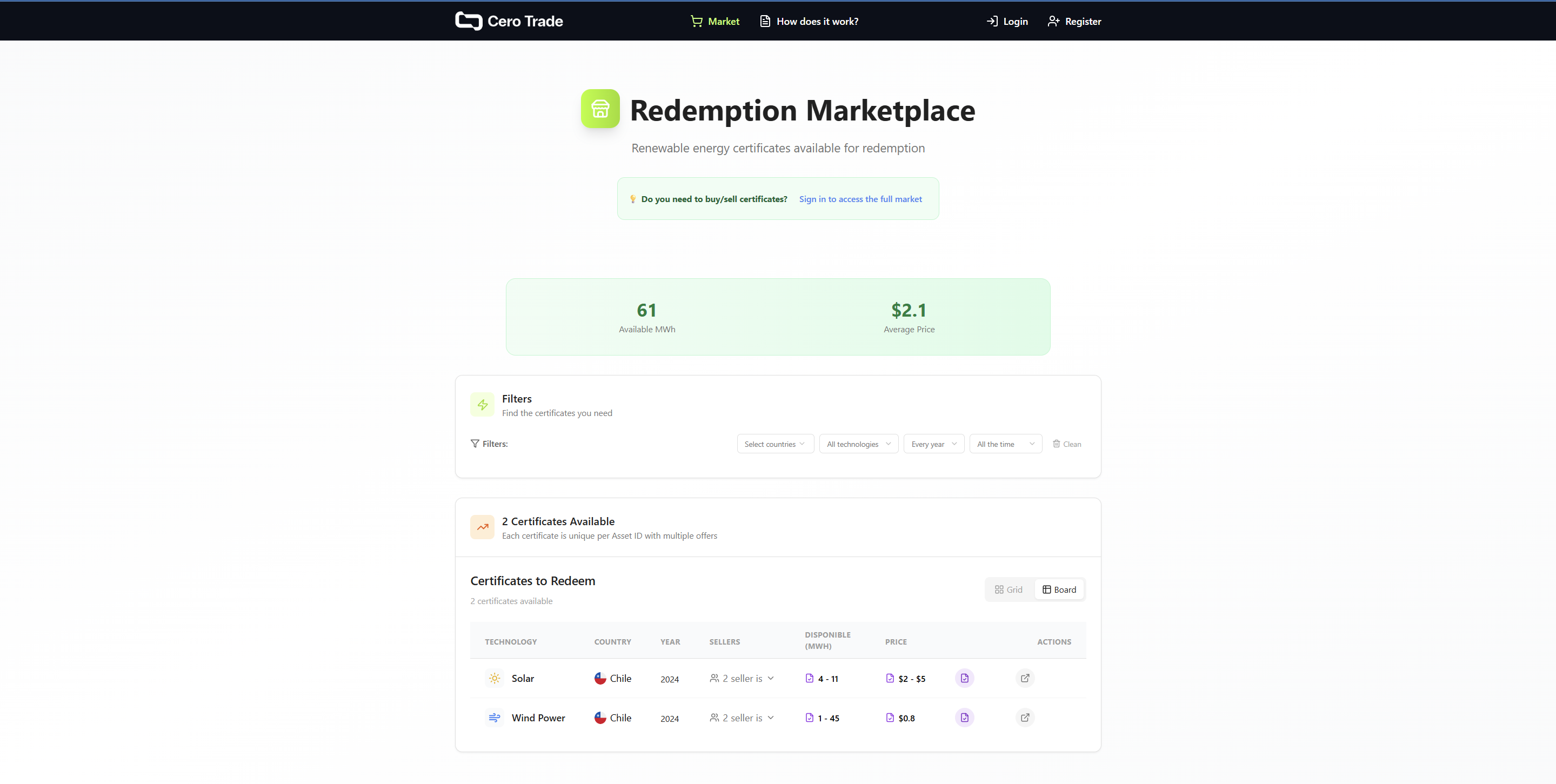Open the certificate details document icon for Solar
The width and height of the screenshot is (1556, 784).
coord(964,678)
